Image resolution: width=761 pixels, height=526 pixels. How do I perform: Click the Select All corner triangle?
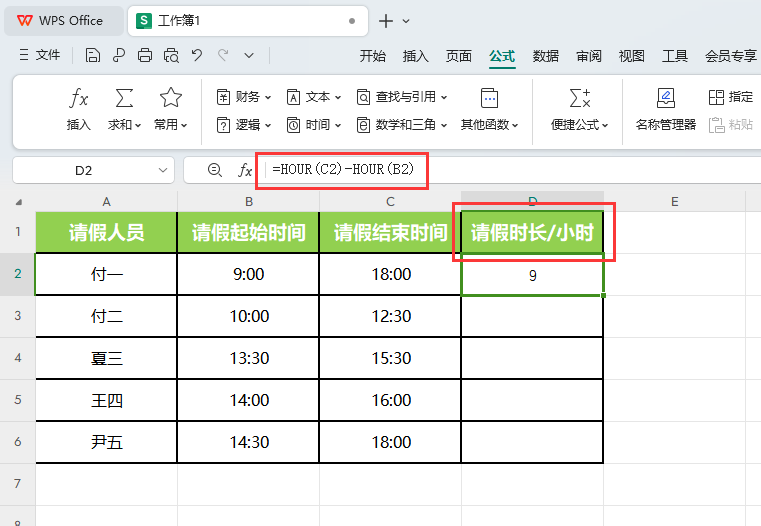[x=18, y=202]
